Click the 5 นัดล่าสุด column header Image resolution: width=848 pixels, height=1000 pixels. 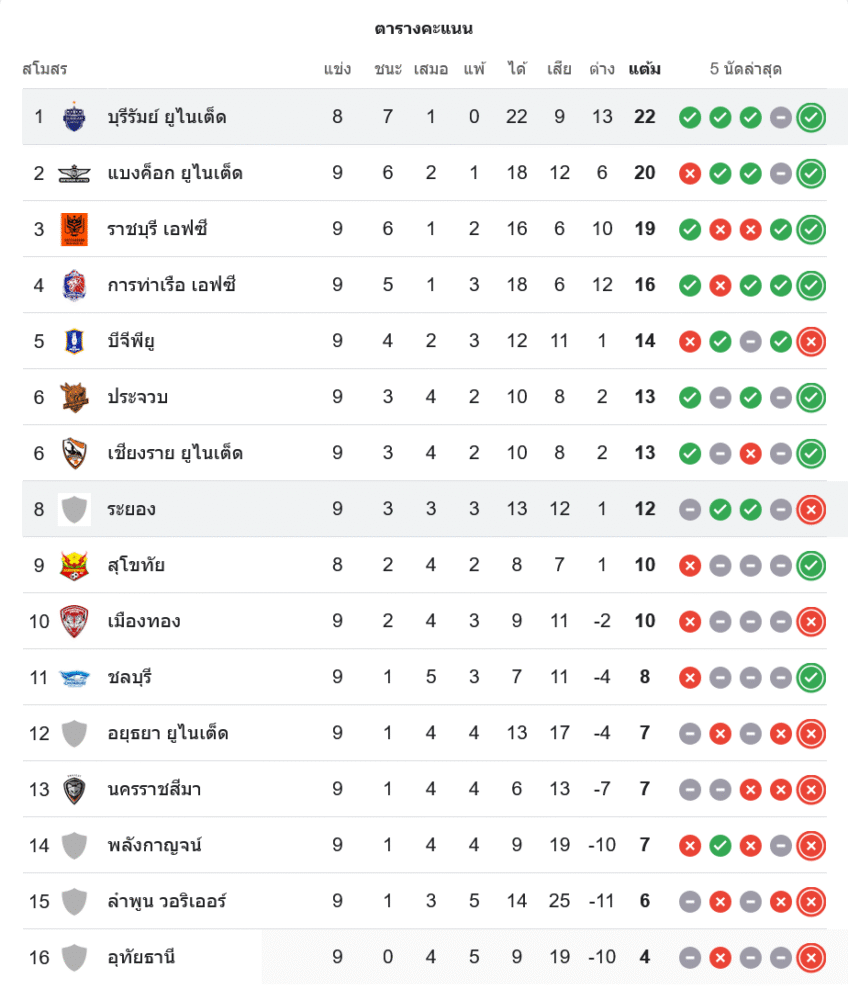pyautogui.click(x=745, y=69)
